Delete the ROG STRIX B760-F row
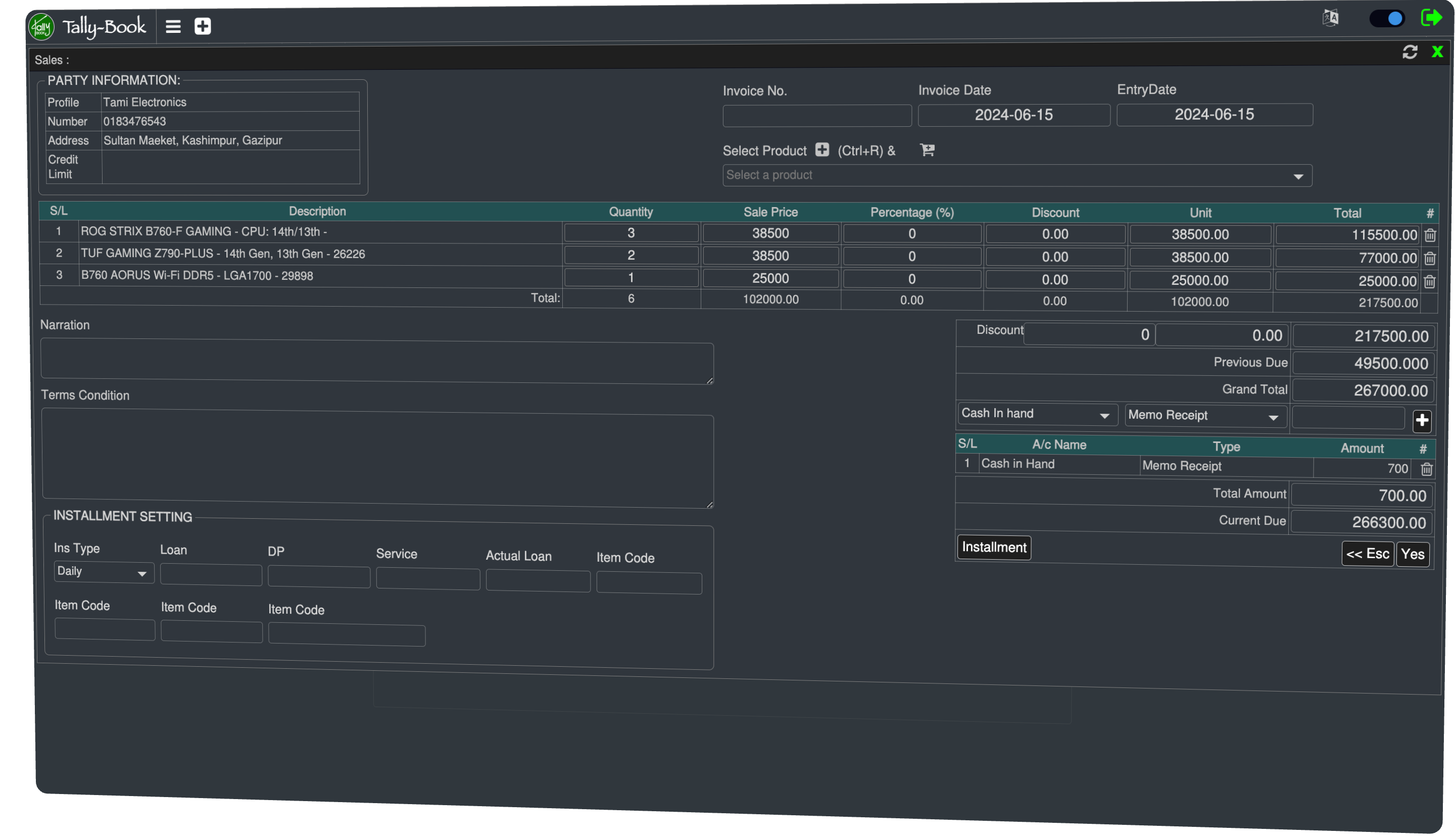Screen dimensions: 1455x840 coord(1430,235)
